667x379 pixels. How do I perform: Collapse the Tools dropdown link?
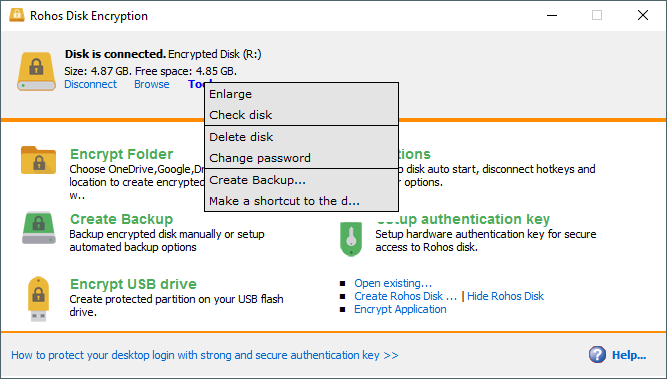pyautogui.click(x=197, y=84)
